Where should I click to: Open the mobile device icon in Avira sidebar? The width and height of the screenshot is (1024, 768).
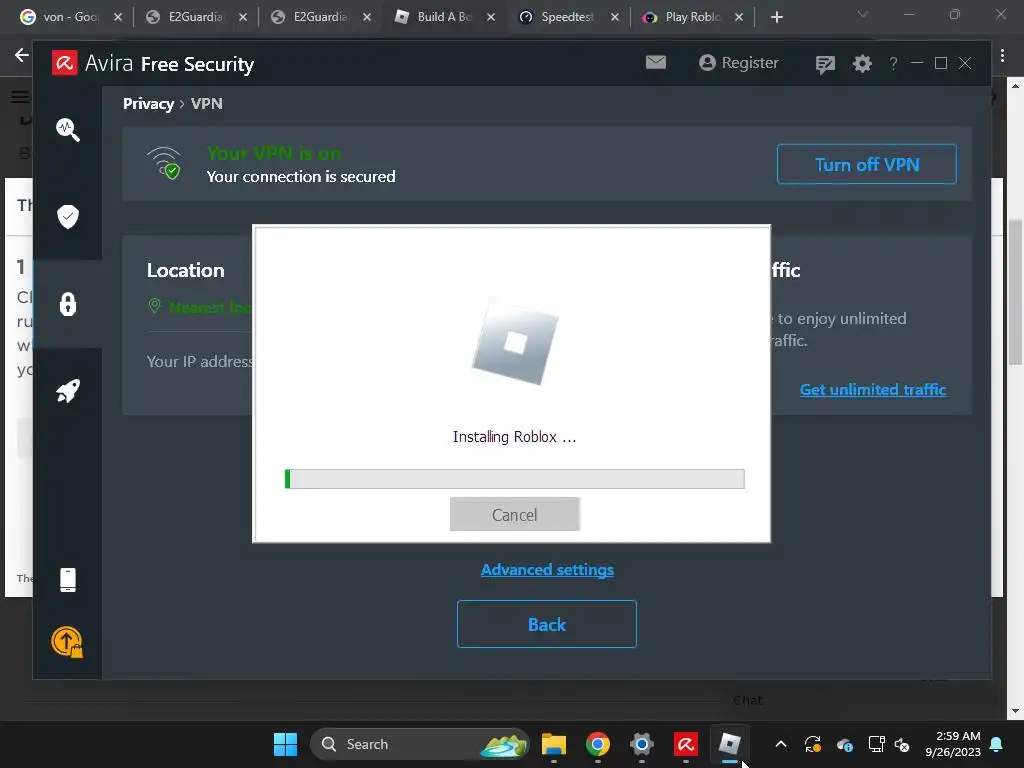pyautogui.click(x=68, y=579)
